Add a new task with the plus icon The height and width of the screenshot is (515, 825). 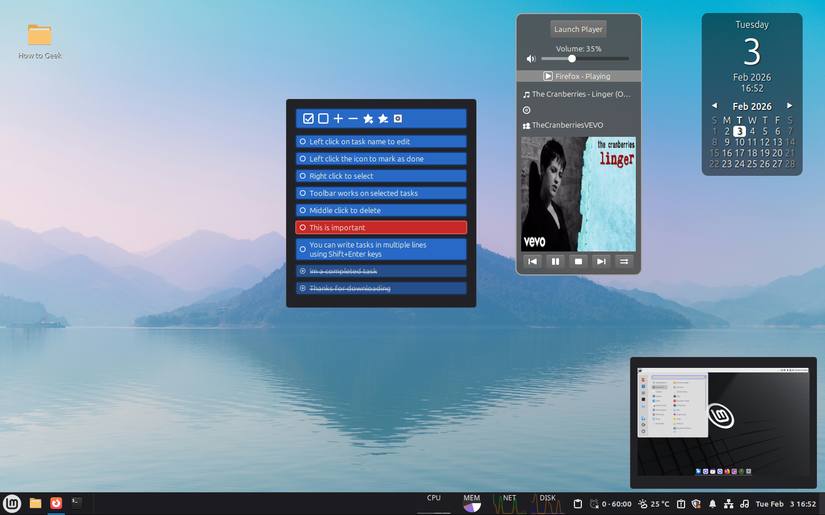tap(338, 118)
